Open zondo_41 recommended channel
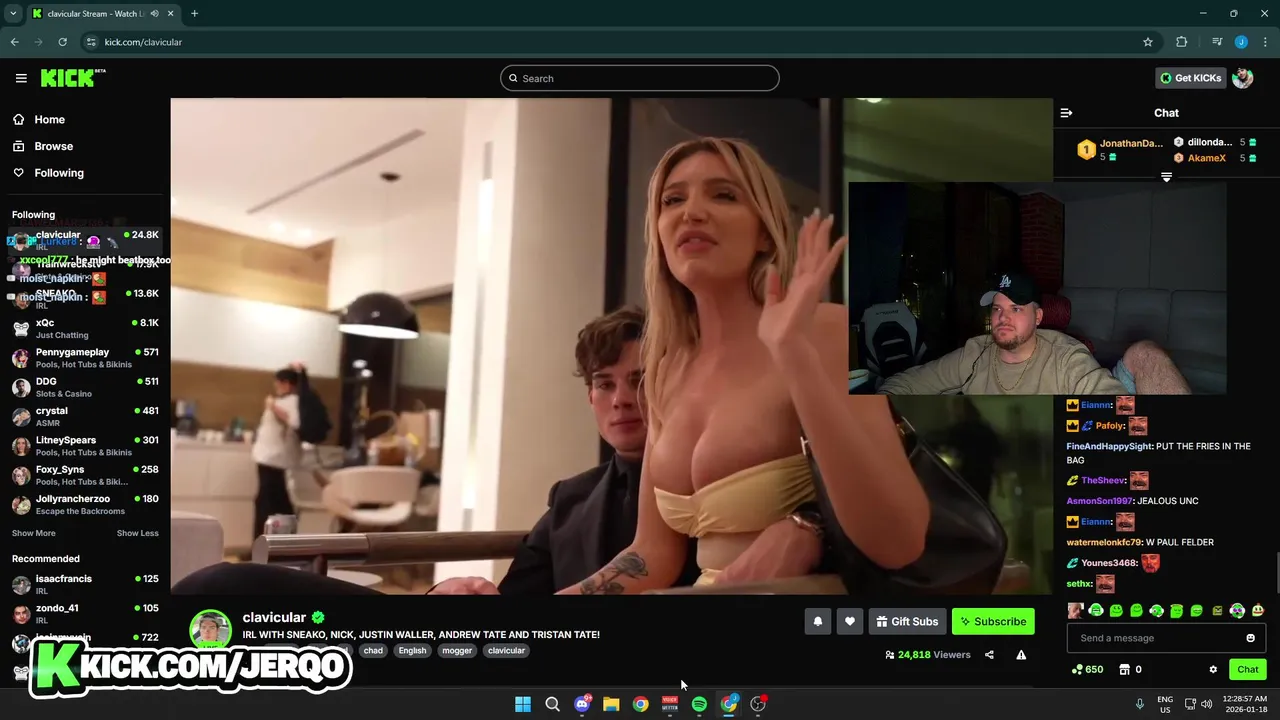Screen dimensions: 1280x720 click(85, 613)
